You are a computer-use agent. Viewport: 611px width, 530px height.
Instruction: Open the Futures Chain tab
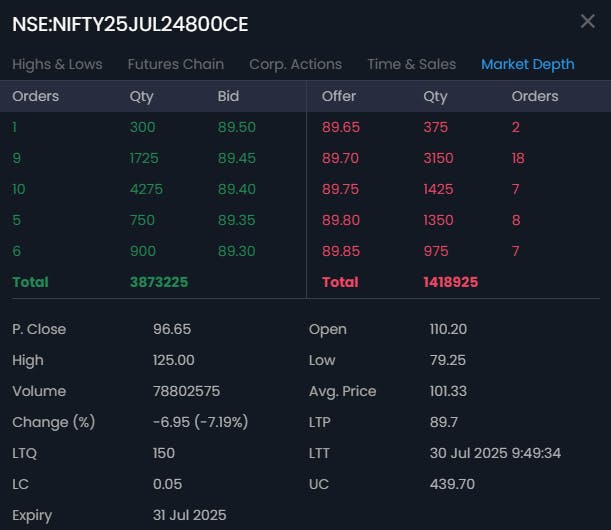click(x=176, y=64)
